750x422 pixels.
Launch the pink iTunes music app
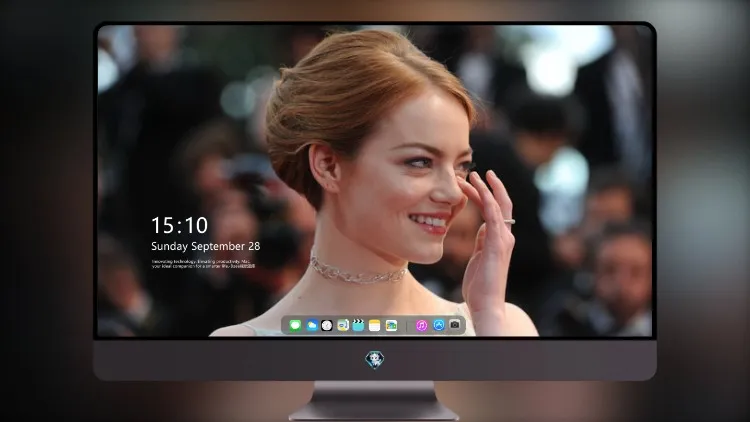[x=421, y=325]
